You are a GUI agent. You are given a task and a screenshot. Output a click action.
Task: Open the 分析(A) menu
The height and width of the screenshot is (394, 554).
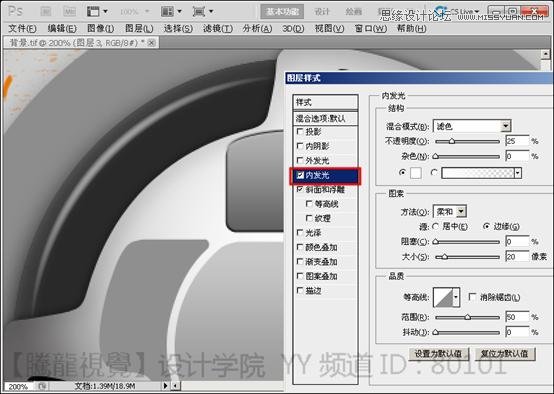pyautogui.click(x=257, y=29)
